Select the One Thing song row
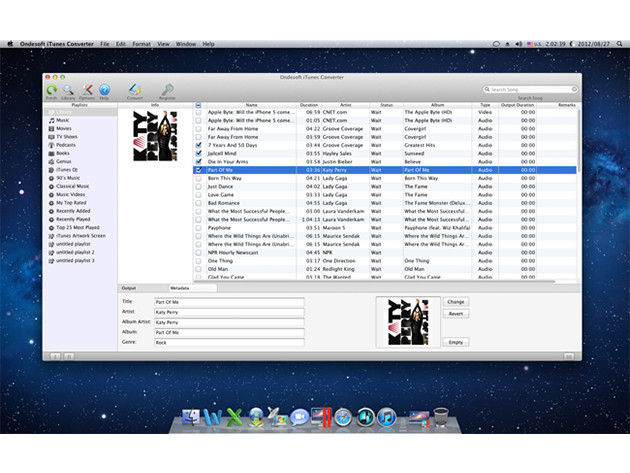630x473 pixels. (x=385, y=261)
